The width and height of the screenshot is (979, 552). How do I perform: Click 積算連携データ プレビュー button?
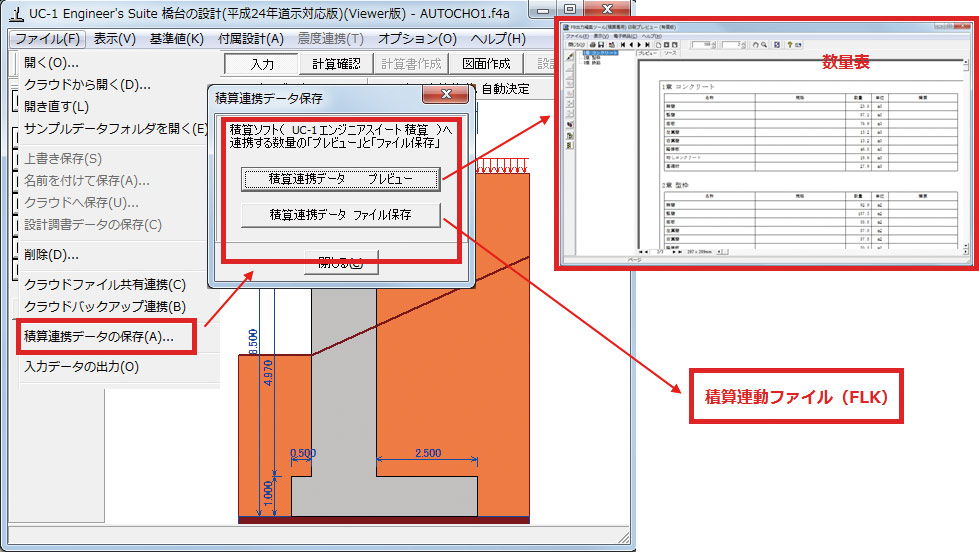click(x=341, y=179)
